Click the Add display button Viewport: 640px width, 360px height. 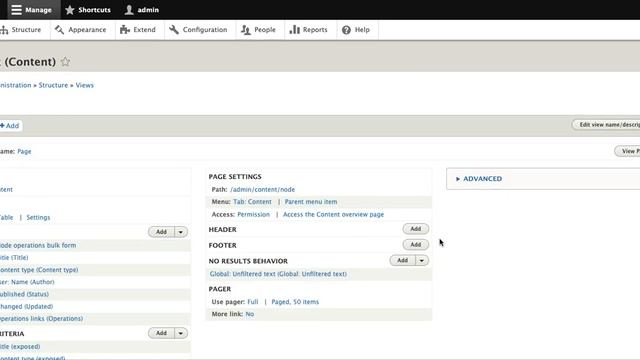pyautogui.click(x=10, y=126)
